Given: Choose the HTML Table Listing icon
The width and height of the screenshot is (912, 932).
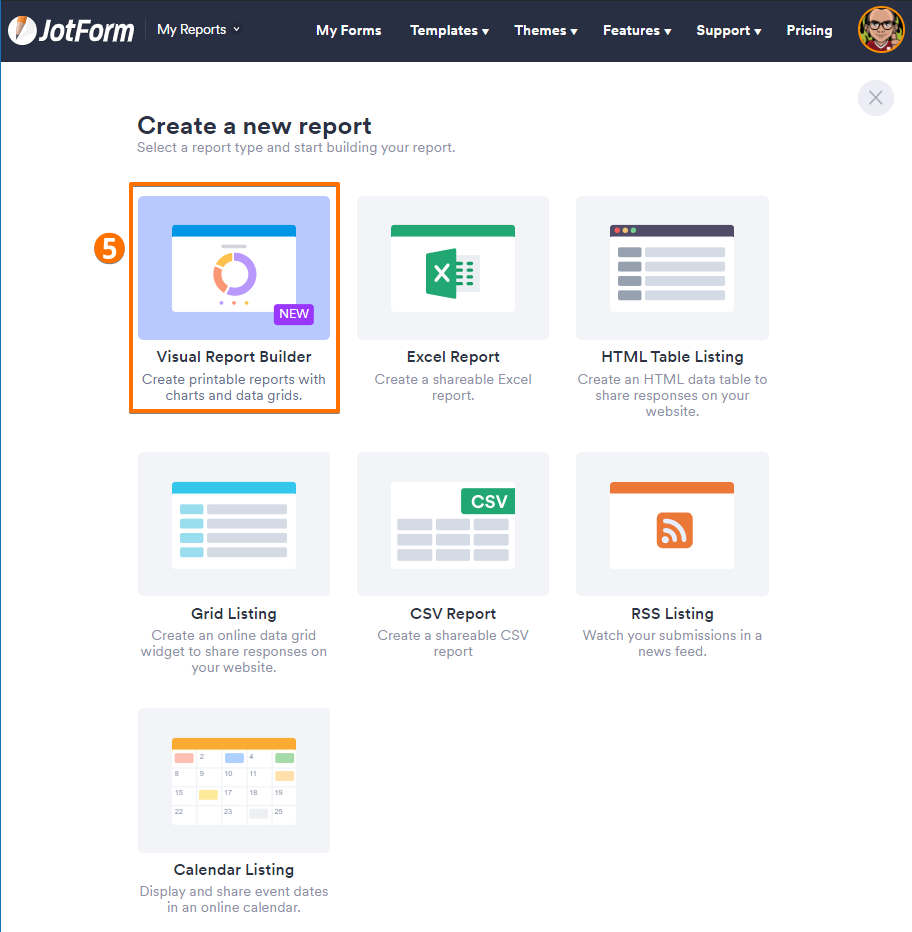Looking at the screenshot, I should tap(672, 268).
